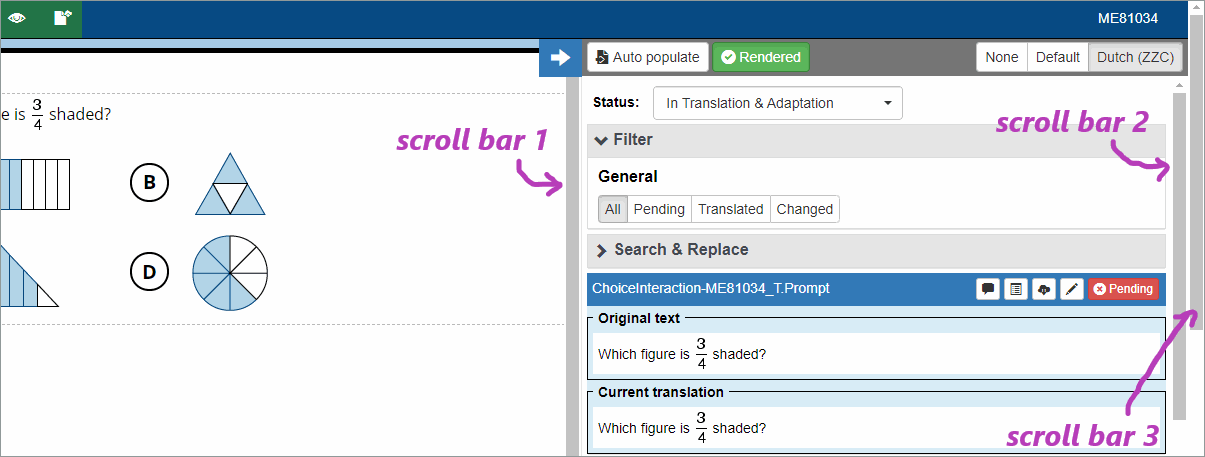Click the eye preview icon
Viewport: 1205px width, 457px height.
pos(17,18)
